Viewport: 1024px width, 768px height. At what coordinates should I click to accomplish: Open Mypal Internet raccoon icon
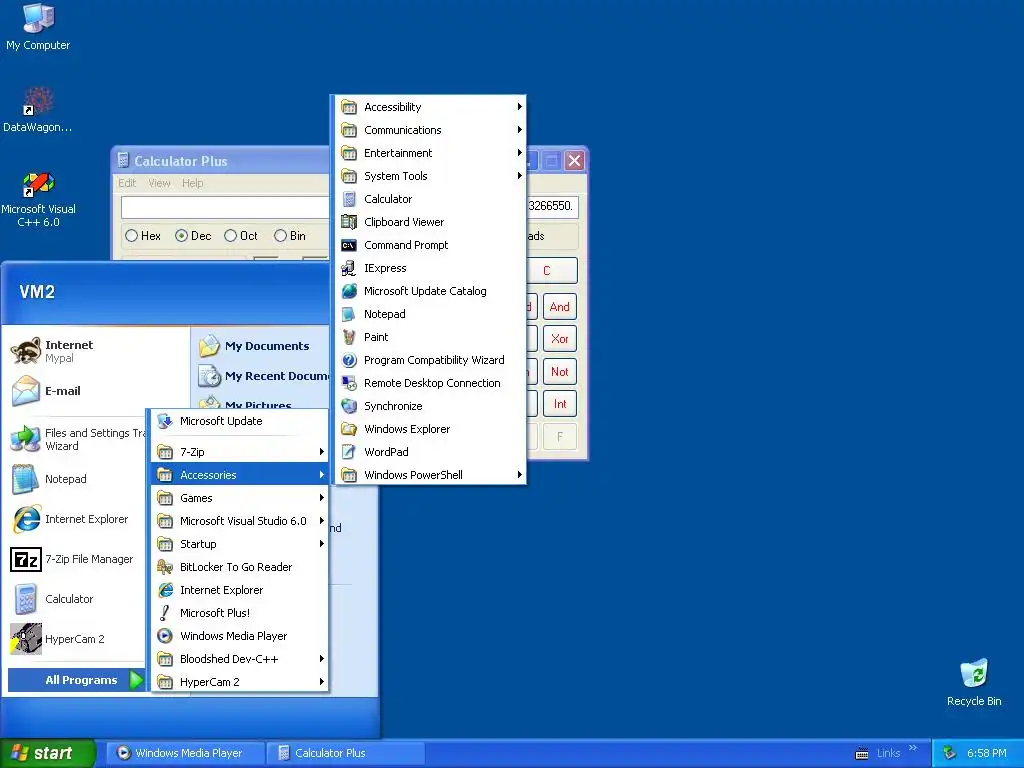click(x=25, y=351)
